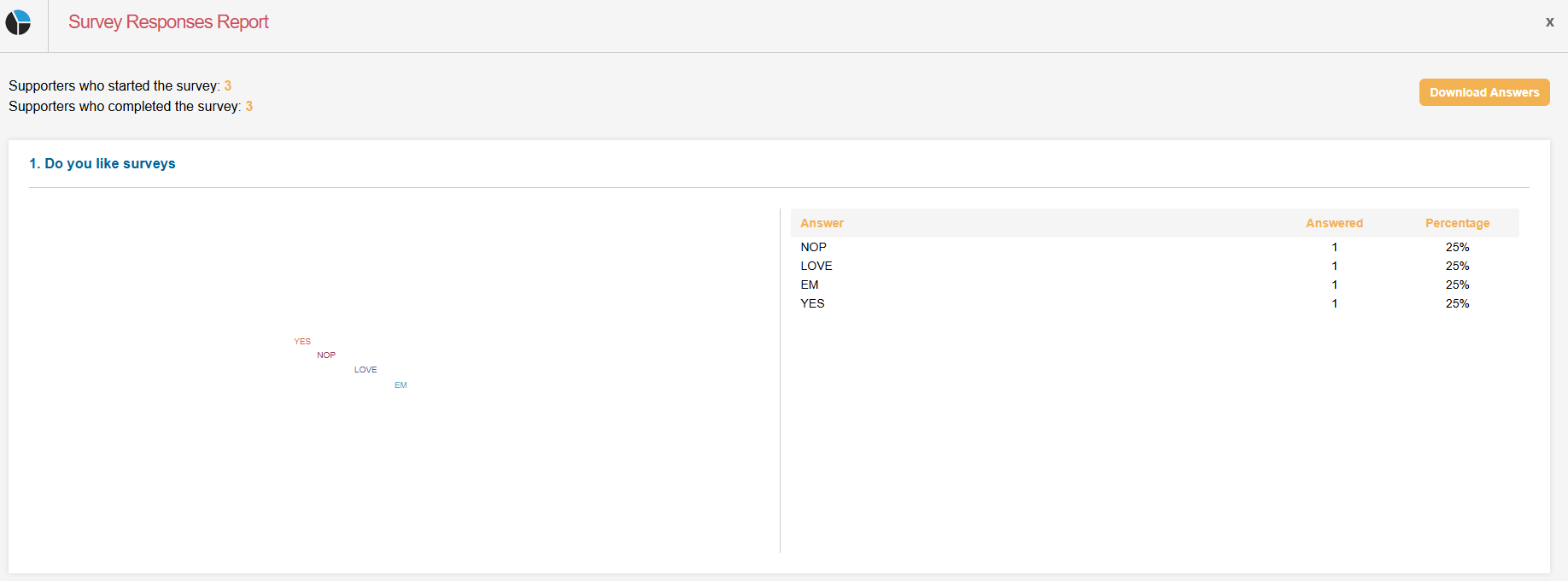Click the Percentage column header
This screenshot has height=581, width=1568.
[x=1457, y=223]
